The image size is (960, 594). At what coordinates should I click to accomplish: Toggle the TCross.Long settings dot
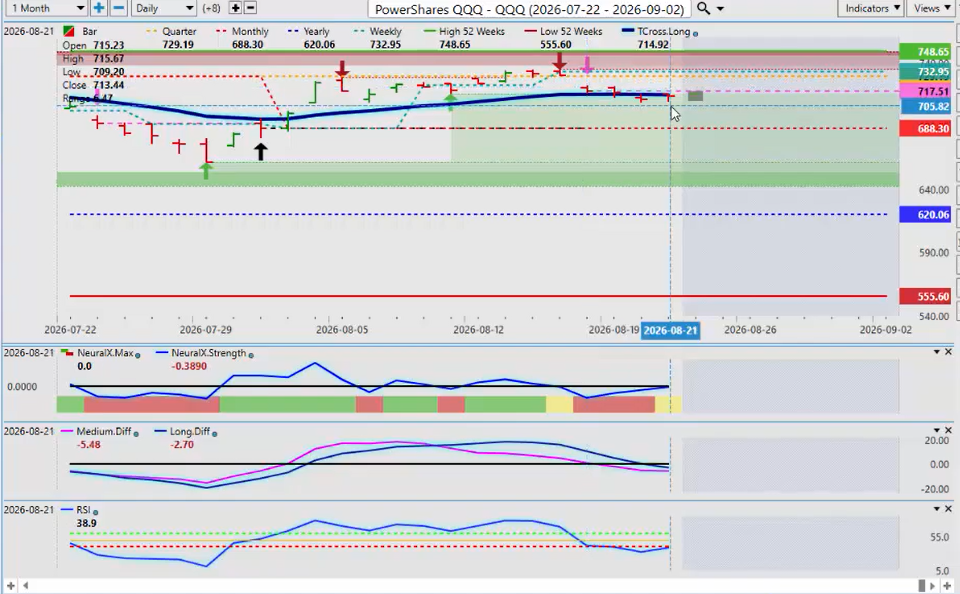(696, 33)
